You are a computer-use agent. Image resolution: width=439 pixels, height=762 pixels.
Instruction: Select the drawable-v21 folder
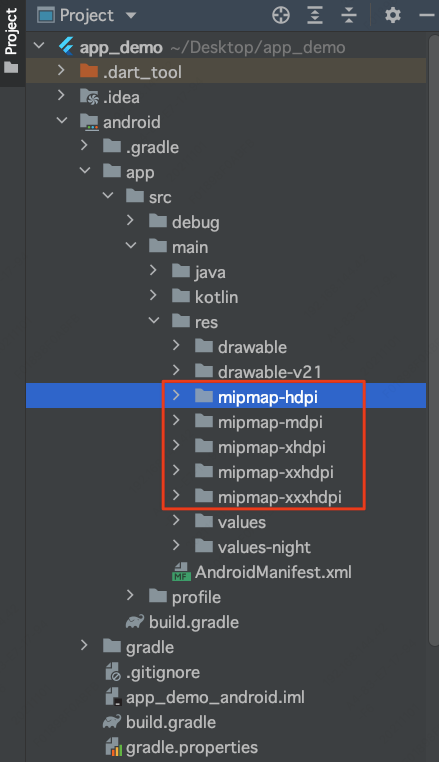point(258,372)
